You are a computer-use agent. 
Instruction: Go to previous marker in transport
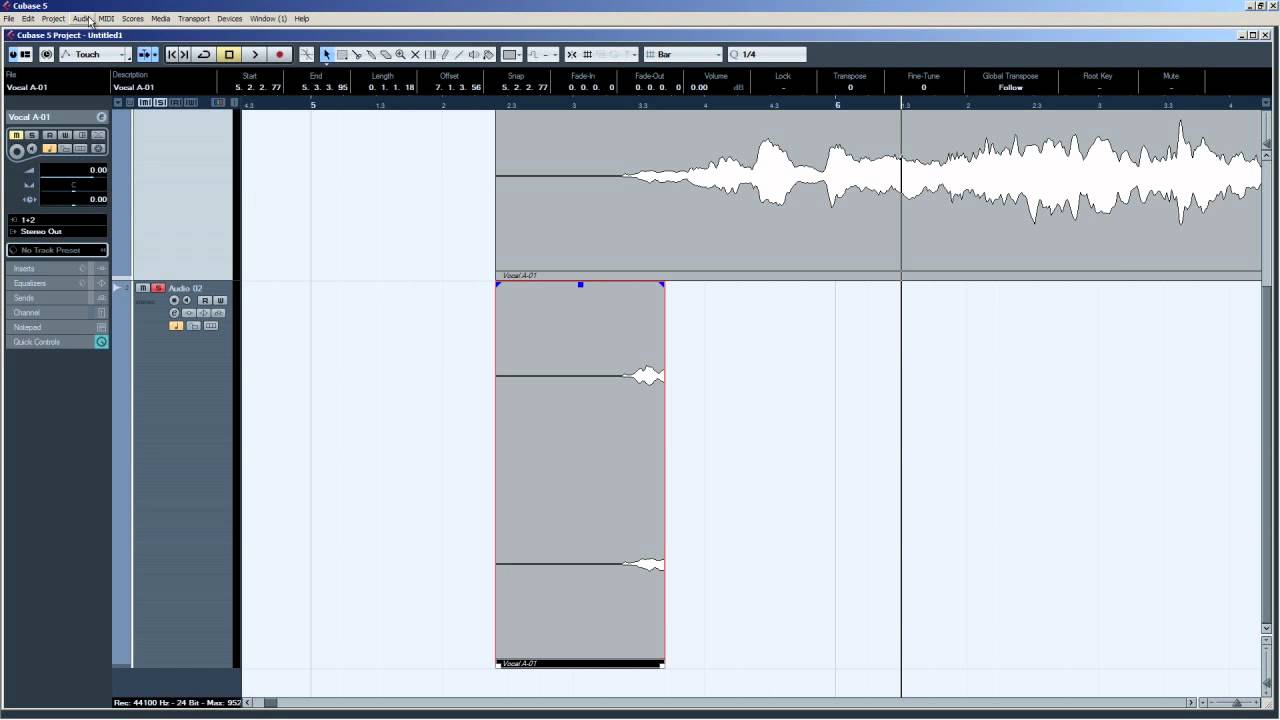[172, 54]
